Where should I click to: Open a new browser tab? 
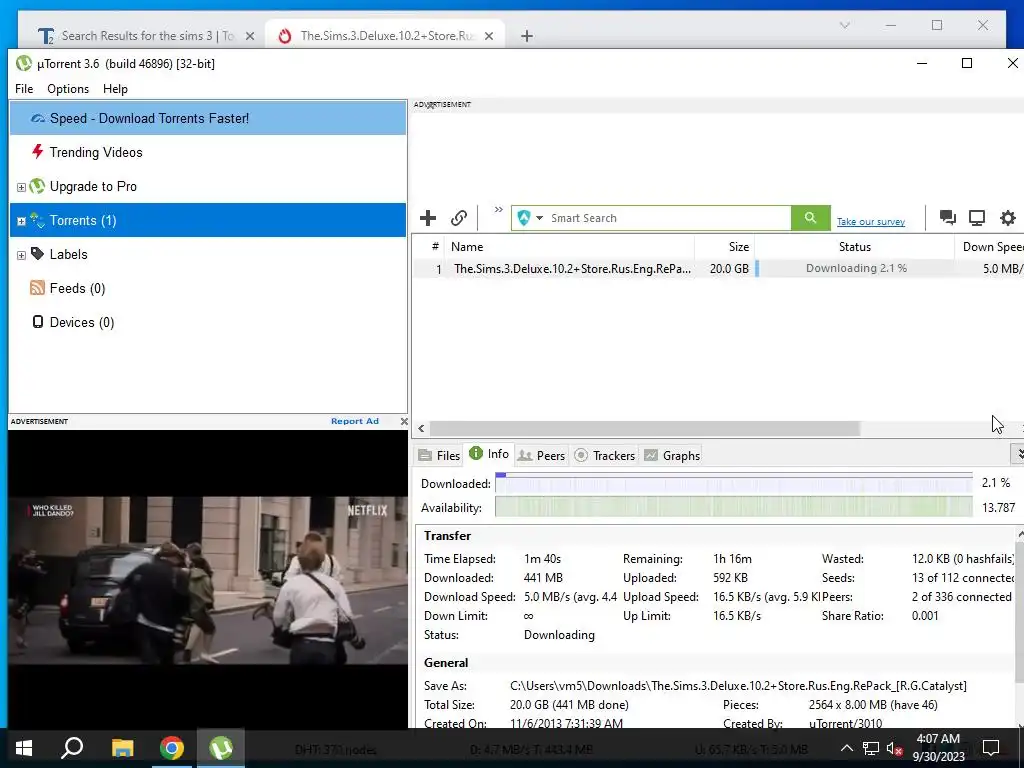(527, 36)
